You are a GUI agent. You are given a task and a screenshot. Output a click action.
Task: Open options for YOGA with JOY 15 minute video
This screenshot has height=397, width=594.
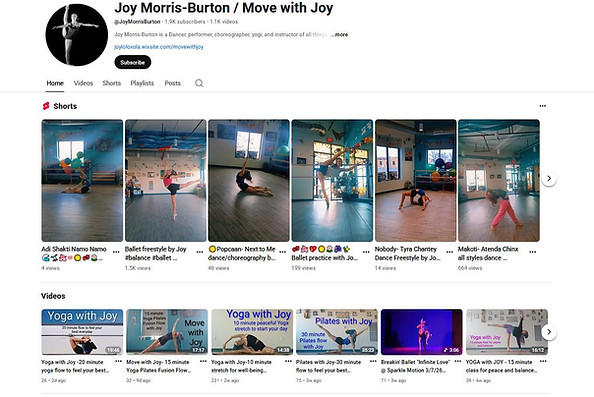pos(543,361)
